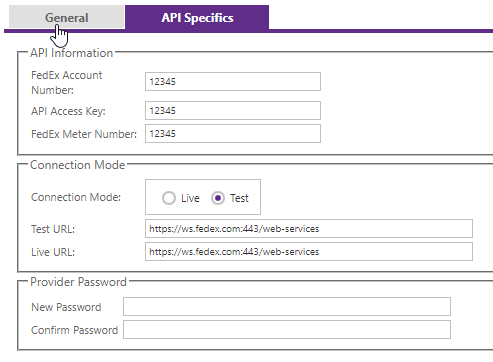Viewport: 493px width, 362px height.
Task: Select the API Specifics tab
Action: pyautogui.click(x=197, y=17)
